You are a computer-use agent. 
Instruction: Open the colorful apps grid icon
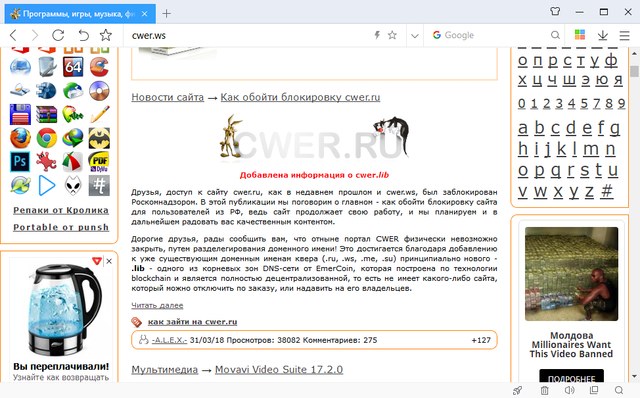[x=580, y=35]
